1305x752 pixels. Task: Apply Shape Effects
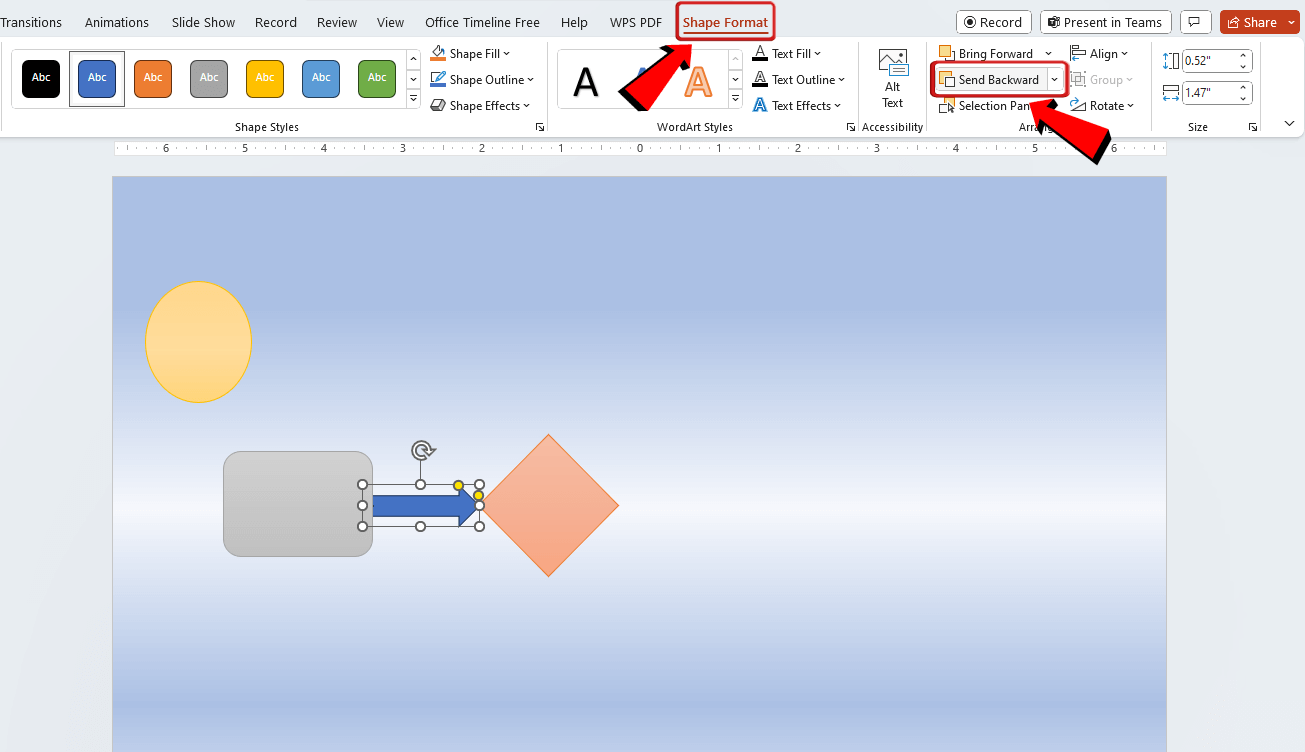click(481, 105)
